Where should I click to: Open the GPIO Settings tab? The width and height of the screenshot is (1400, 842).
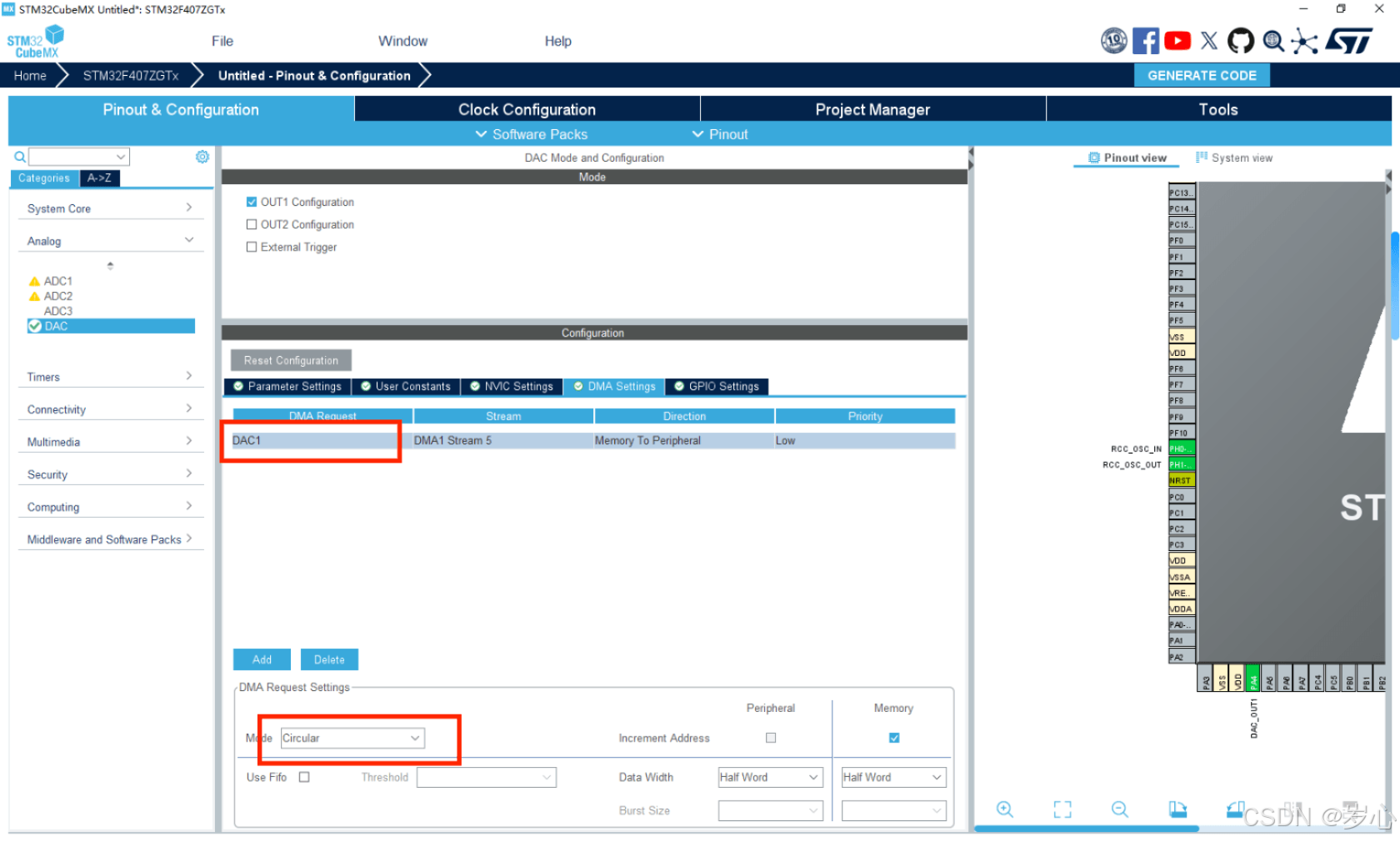(x=717, y=386)
